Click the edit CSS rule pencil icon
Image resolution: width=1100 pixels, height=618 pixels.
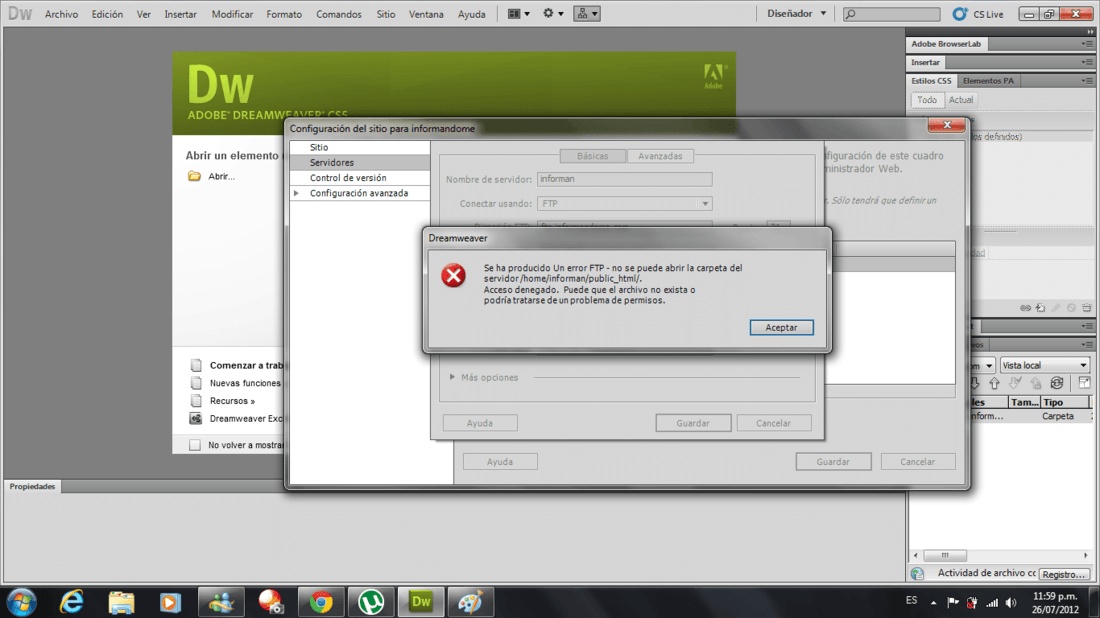[1056, 308]
